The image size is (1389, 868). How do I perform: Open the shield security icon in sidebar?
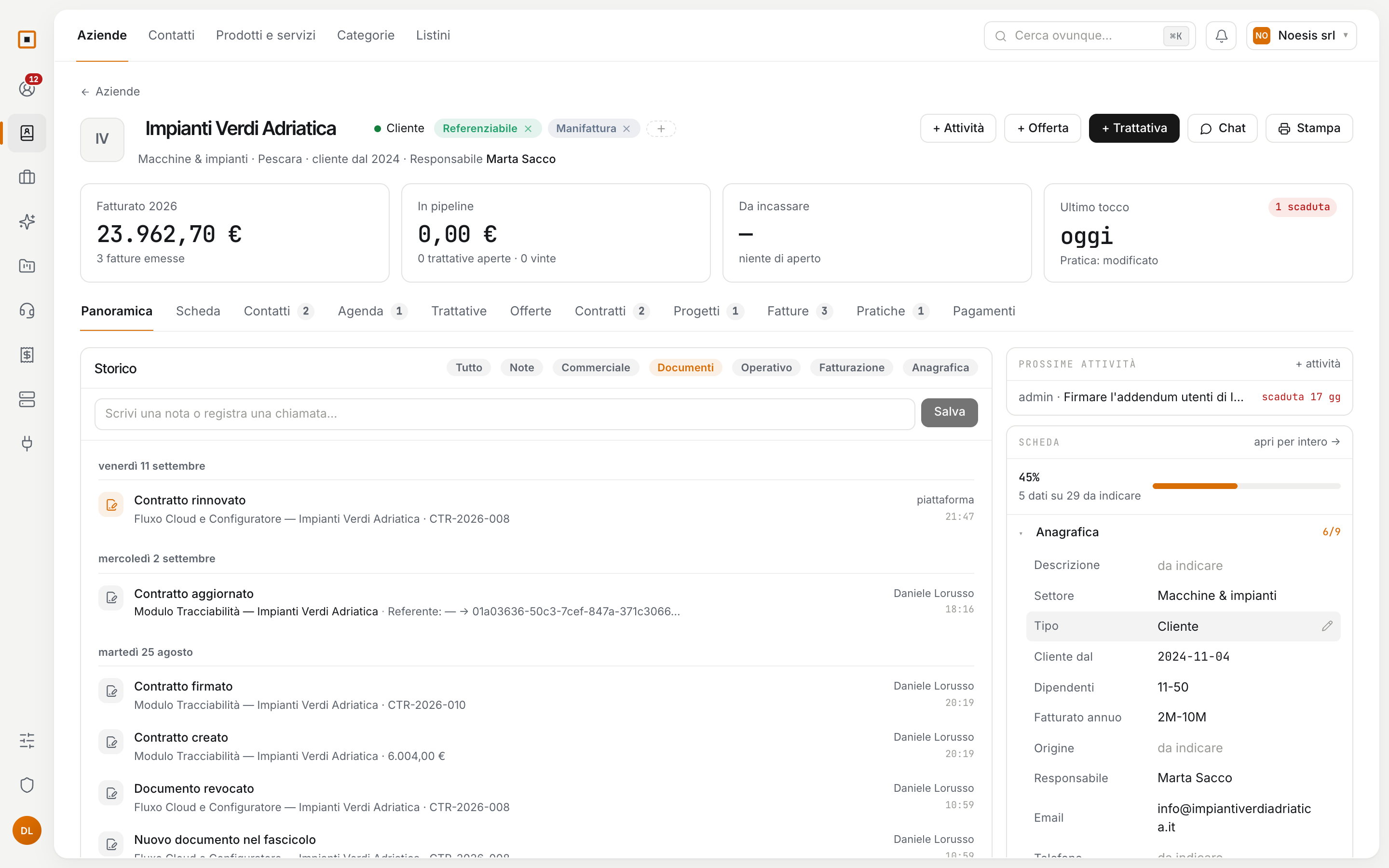(x=27, y=785)
